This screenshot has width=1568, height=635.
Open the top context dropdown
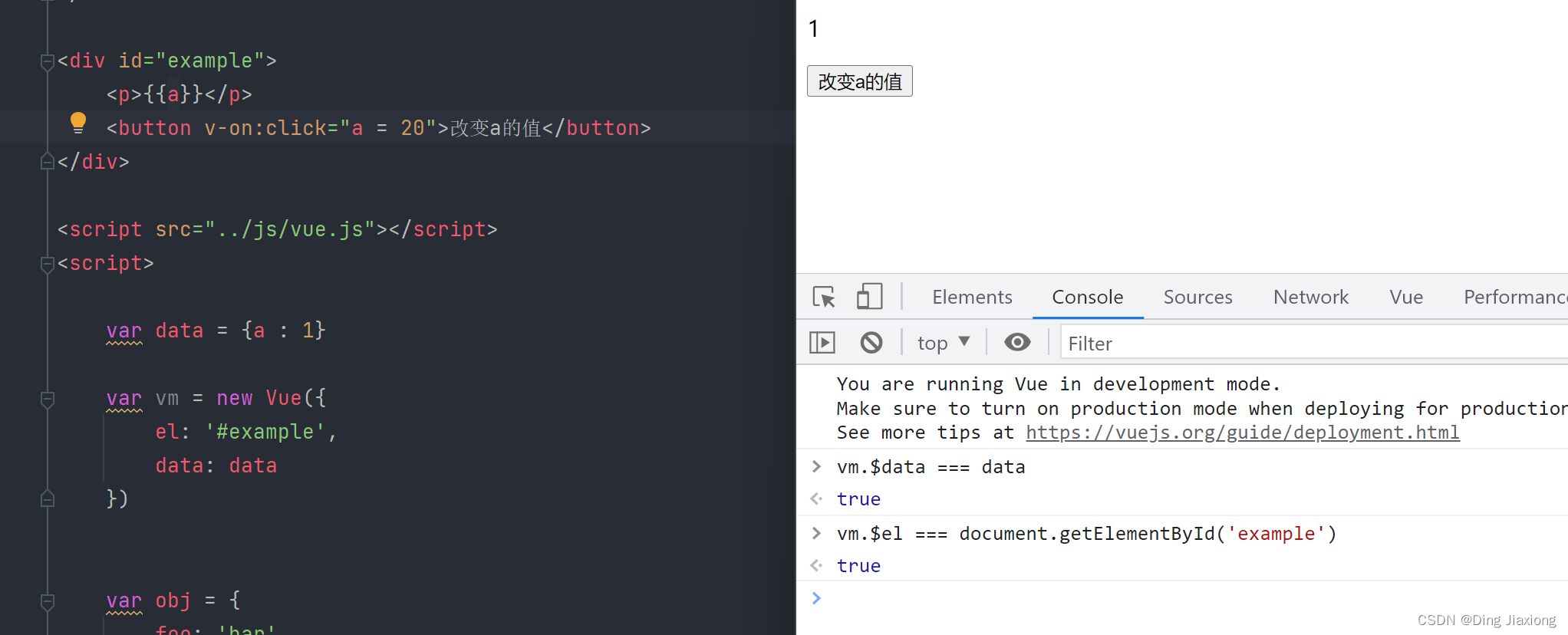[944, 343]
